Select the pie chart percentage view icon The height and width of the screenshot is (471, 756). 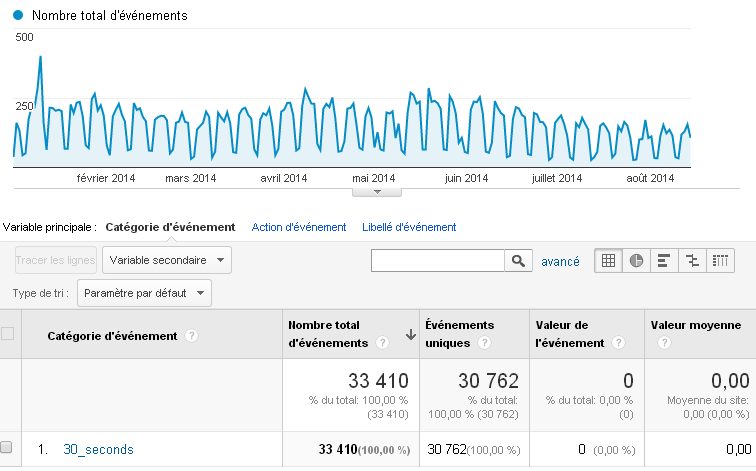(636, 261)
